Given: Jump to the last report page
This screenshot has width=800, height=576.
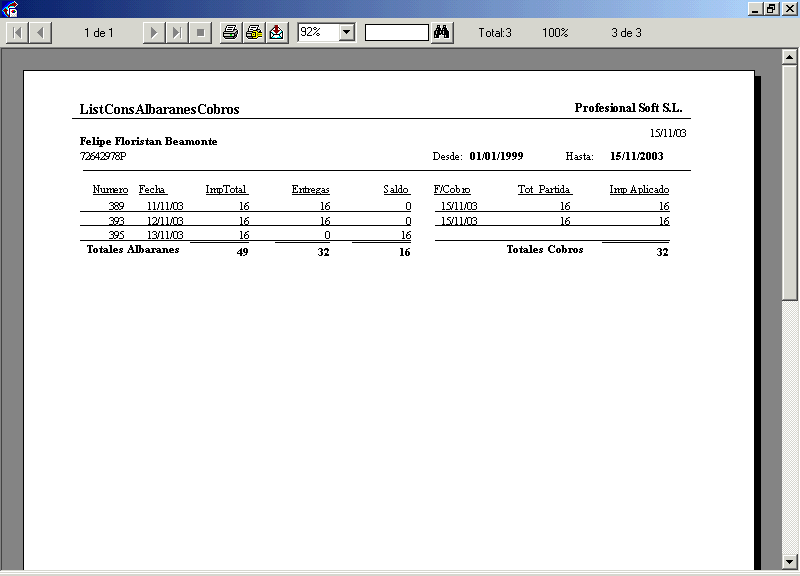Looking at the screenshot, I should 176,33.
